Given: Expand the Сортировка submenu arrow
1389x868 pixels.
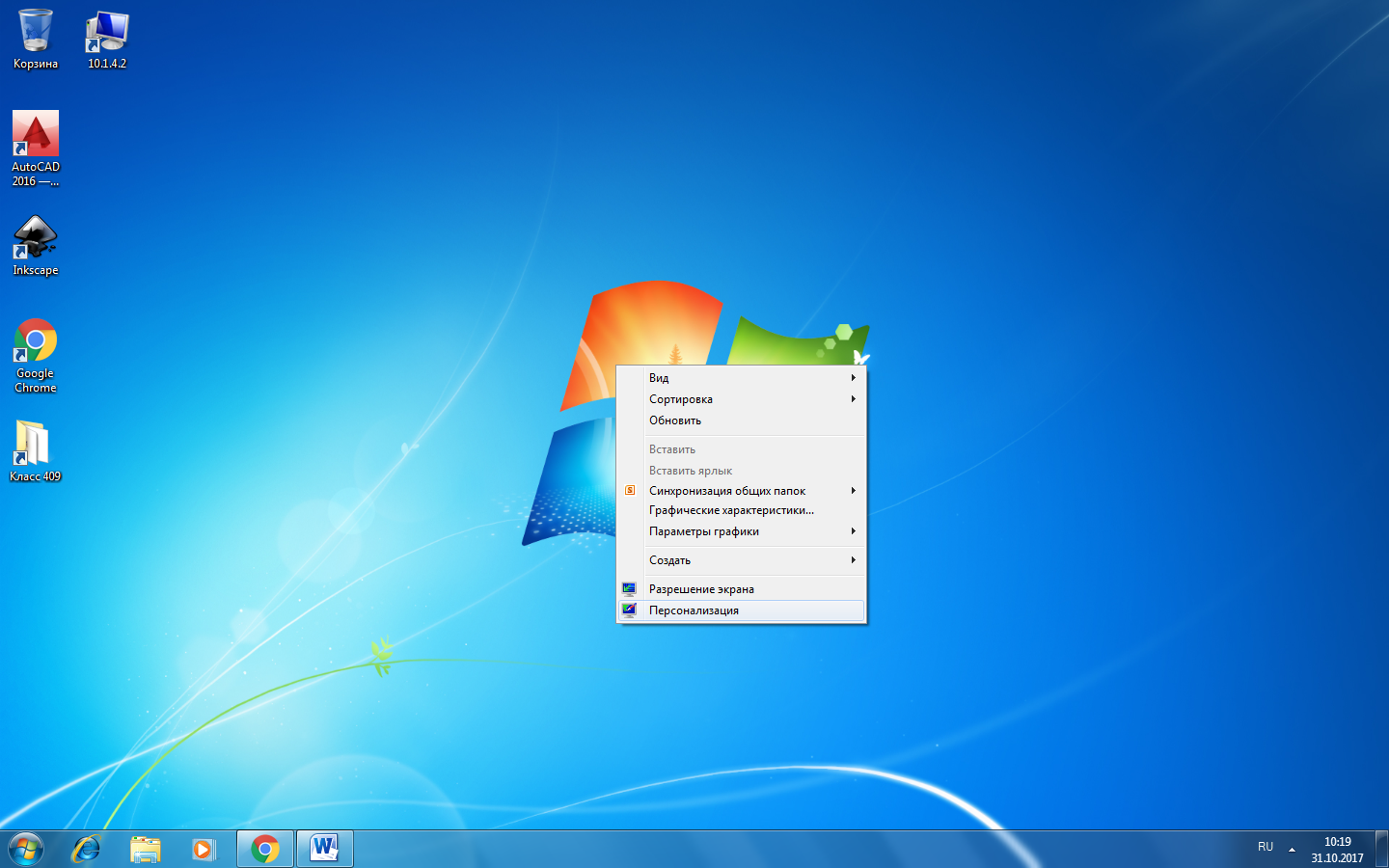Looking at the screenshot, I should click(853, 399).
